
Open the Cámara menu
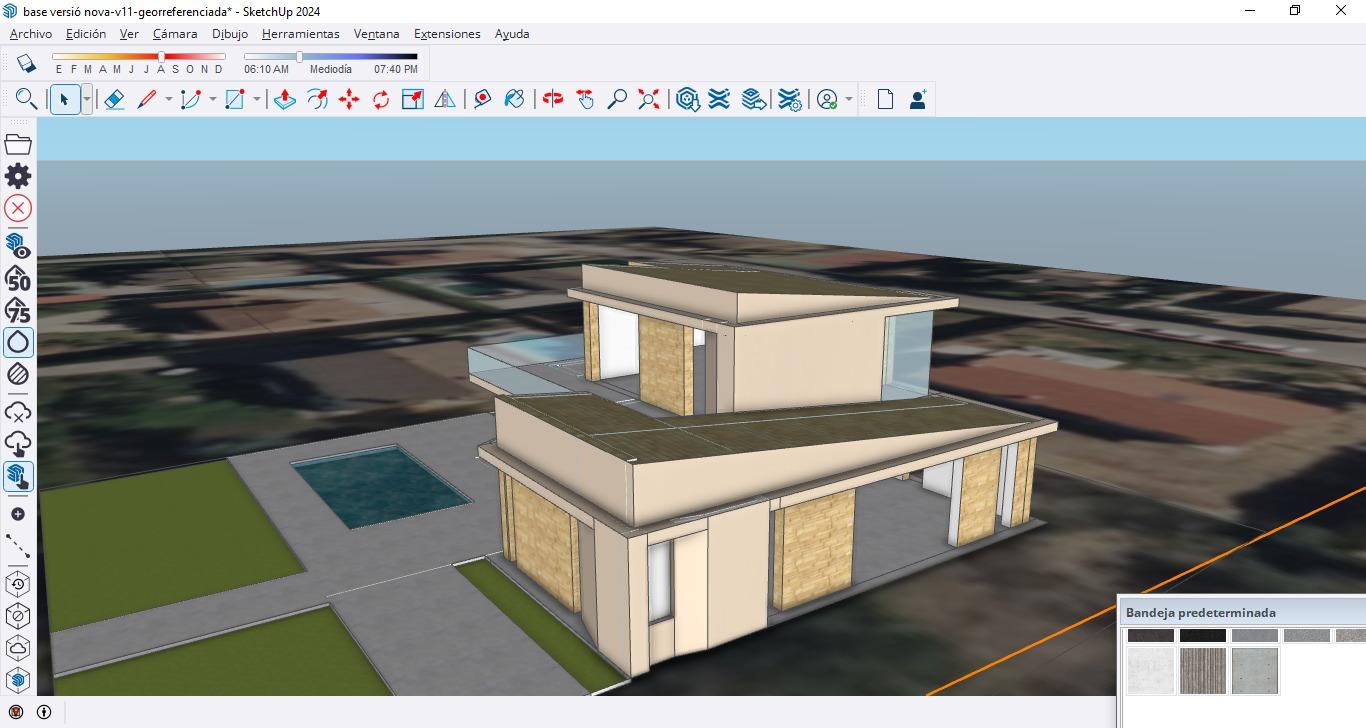(x=175, y=34)
